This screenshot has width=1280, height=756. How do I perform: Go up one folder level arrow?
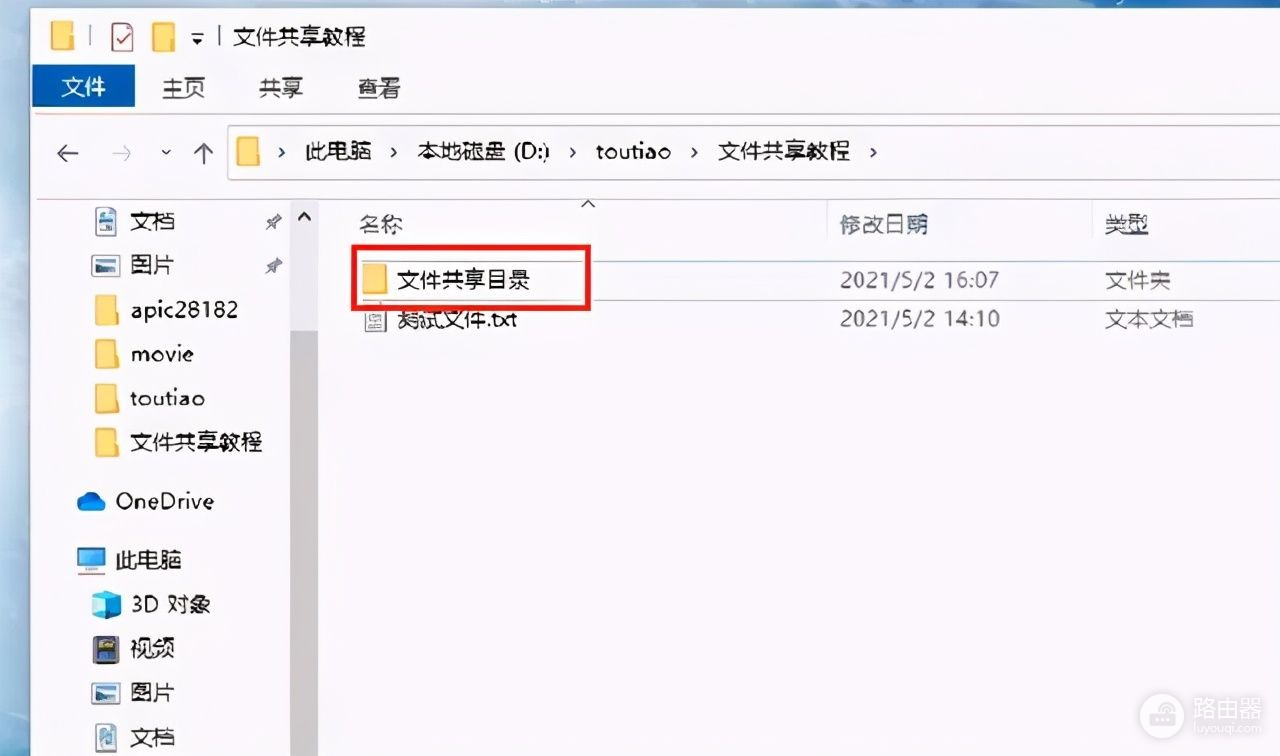click(203, 153)
